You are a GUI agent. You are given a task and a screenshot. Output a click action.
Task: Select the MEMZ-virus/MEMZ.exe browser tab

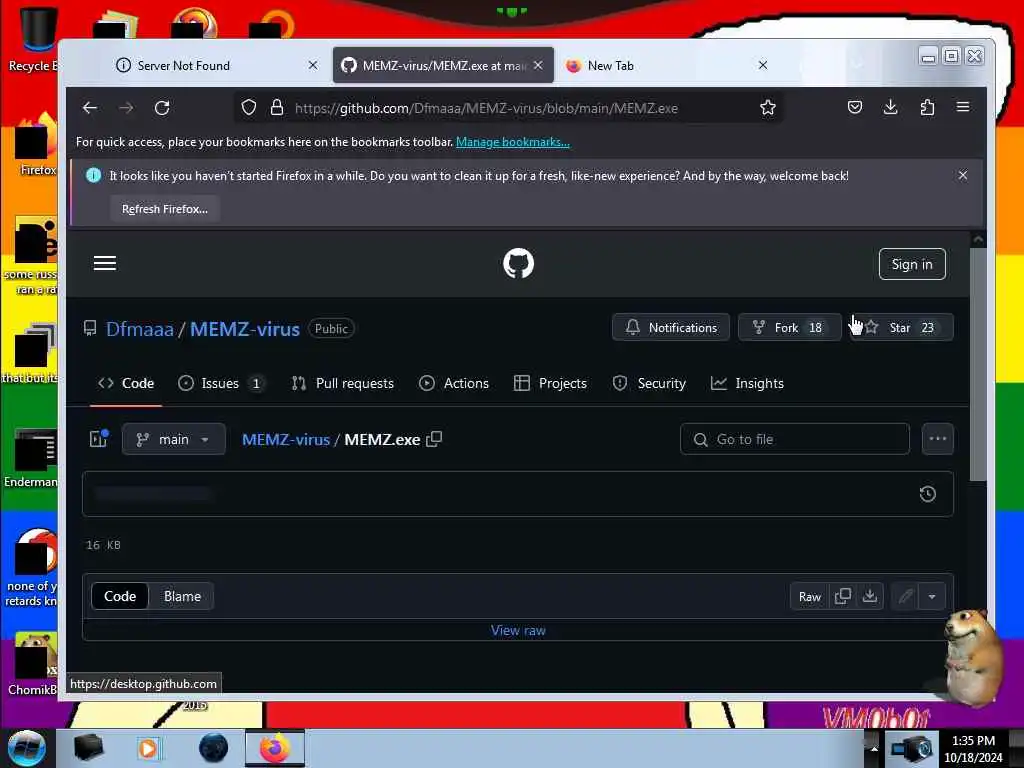coord(443,65)
